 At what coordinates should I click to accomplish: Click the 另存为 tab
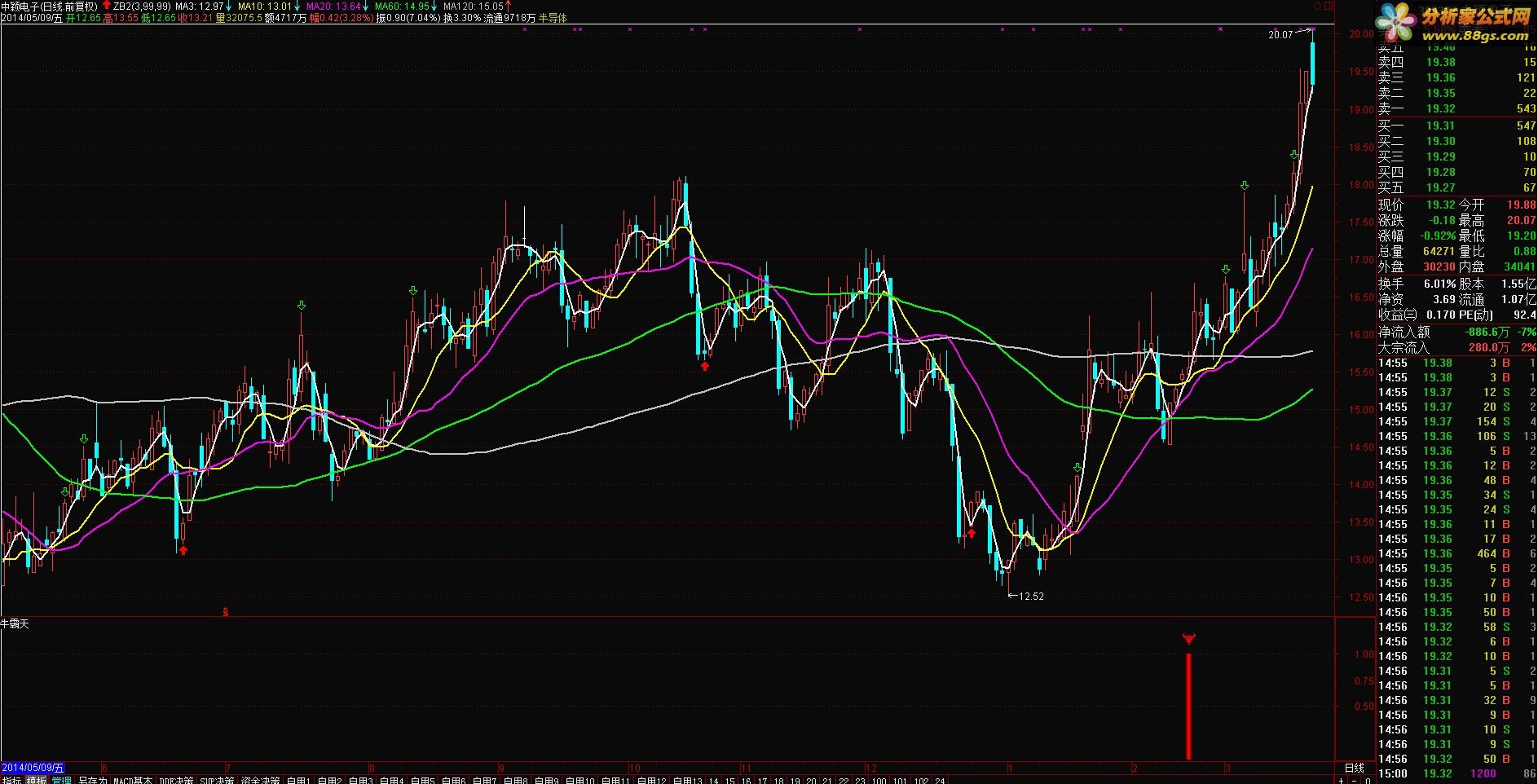tap(92, 780)
